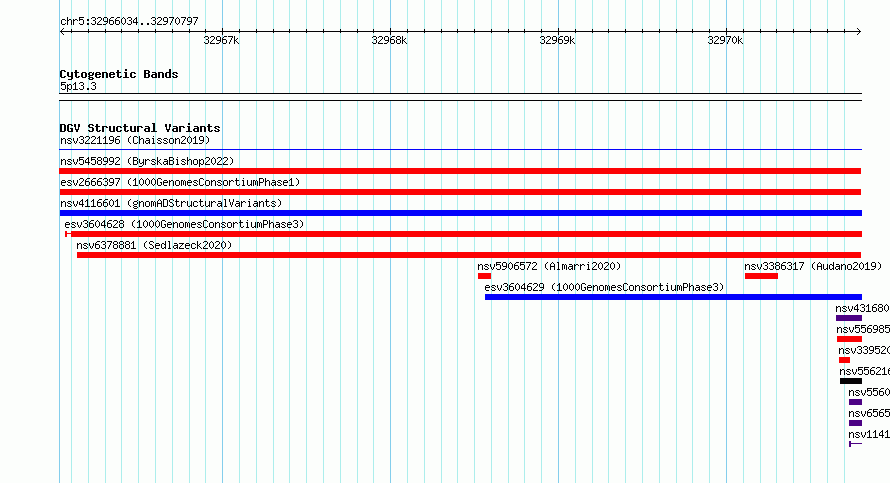Viewport: 890px width, 483px height.
Task: Click the red bar for esv2666397
Action: [x=460, y=192]
